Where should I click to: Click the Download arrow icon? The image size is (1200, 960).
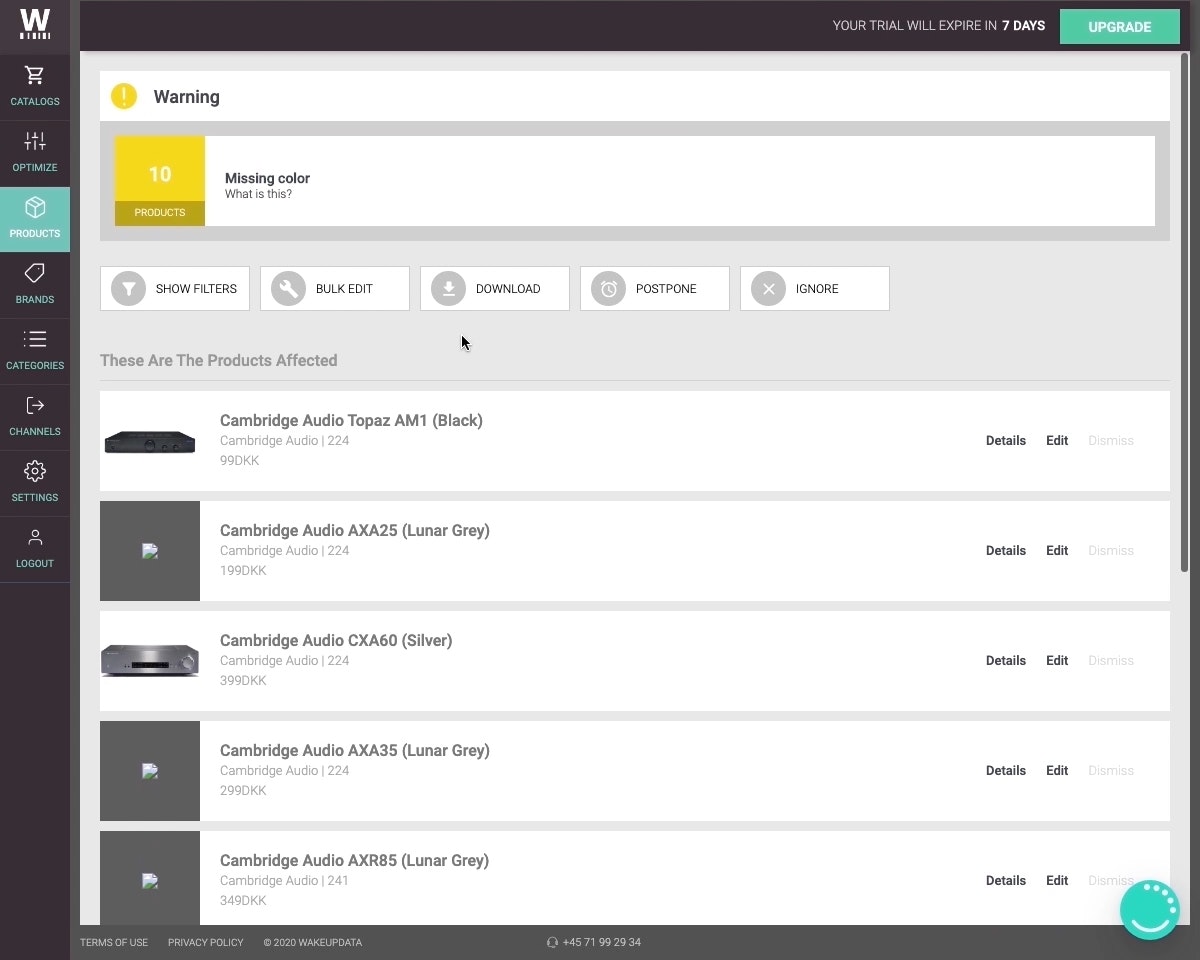tap(448, 289)
